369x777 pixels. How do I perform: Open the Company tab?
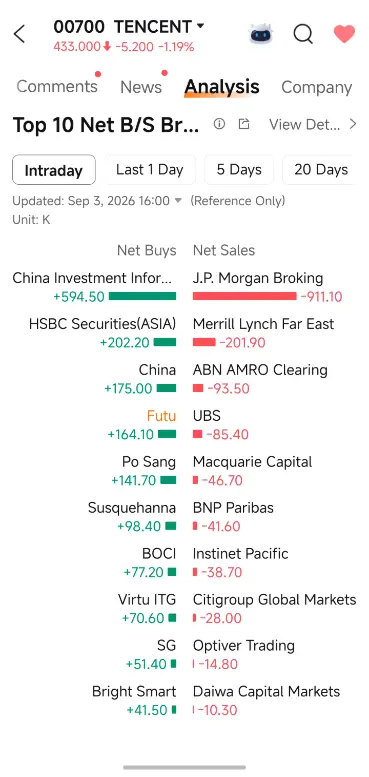coord(316,87)
